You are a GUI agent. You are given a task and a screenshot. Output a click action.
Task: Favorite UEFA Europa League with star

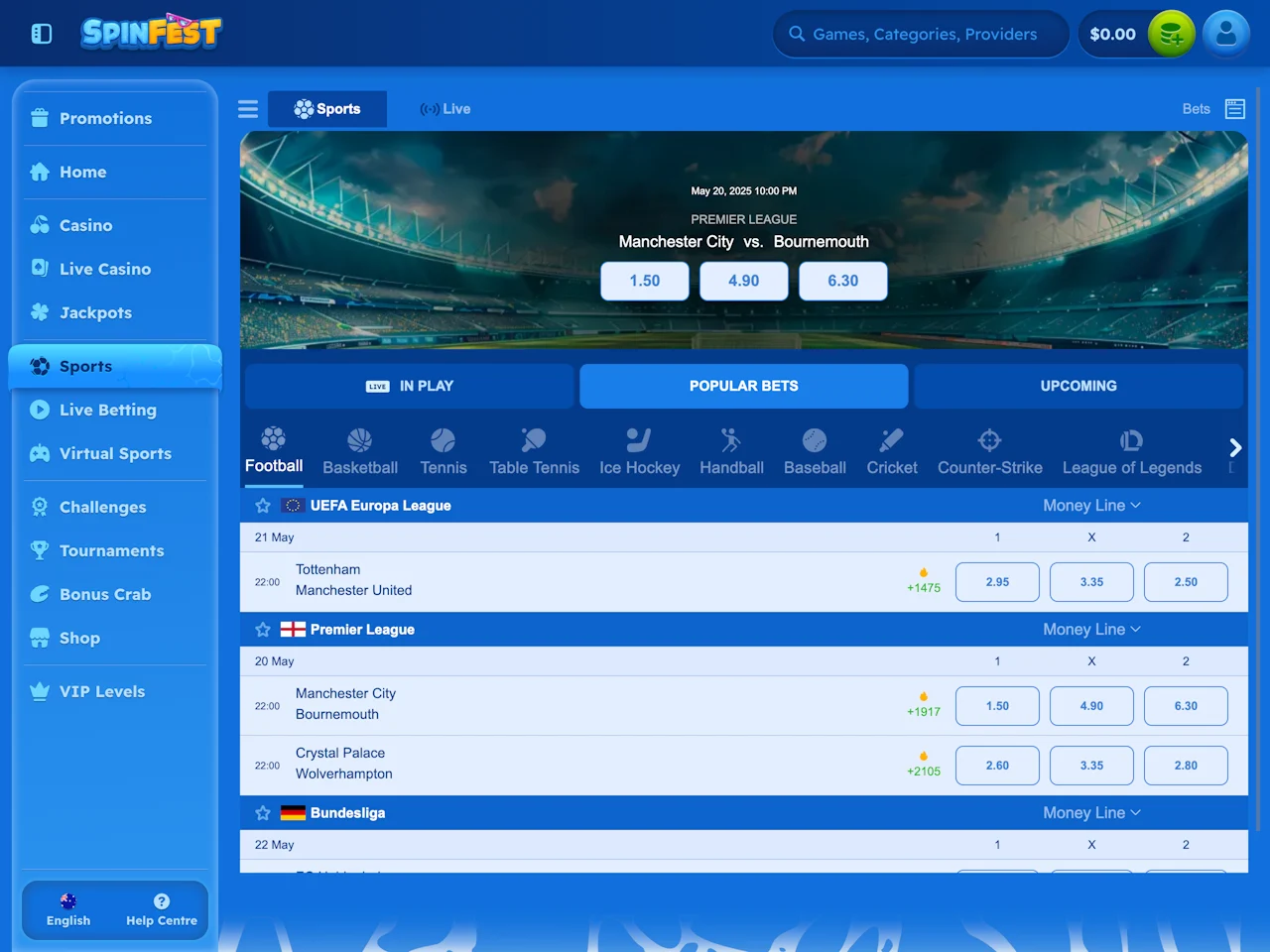(x=263, y=506)
